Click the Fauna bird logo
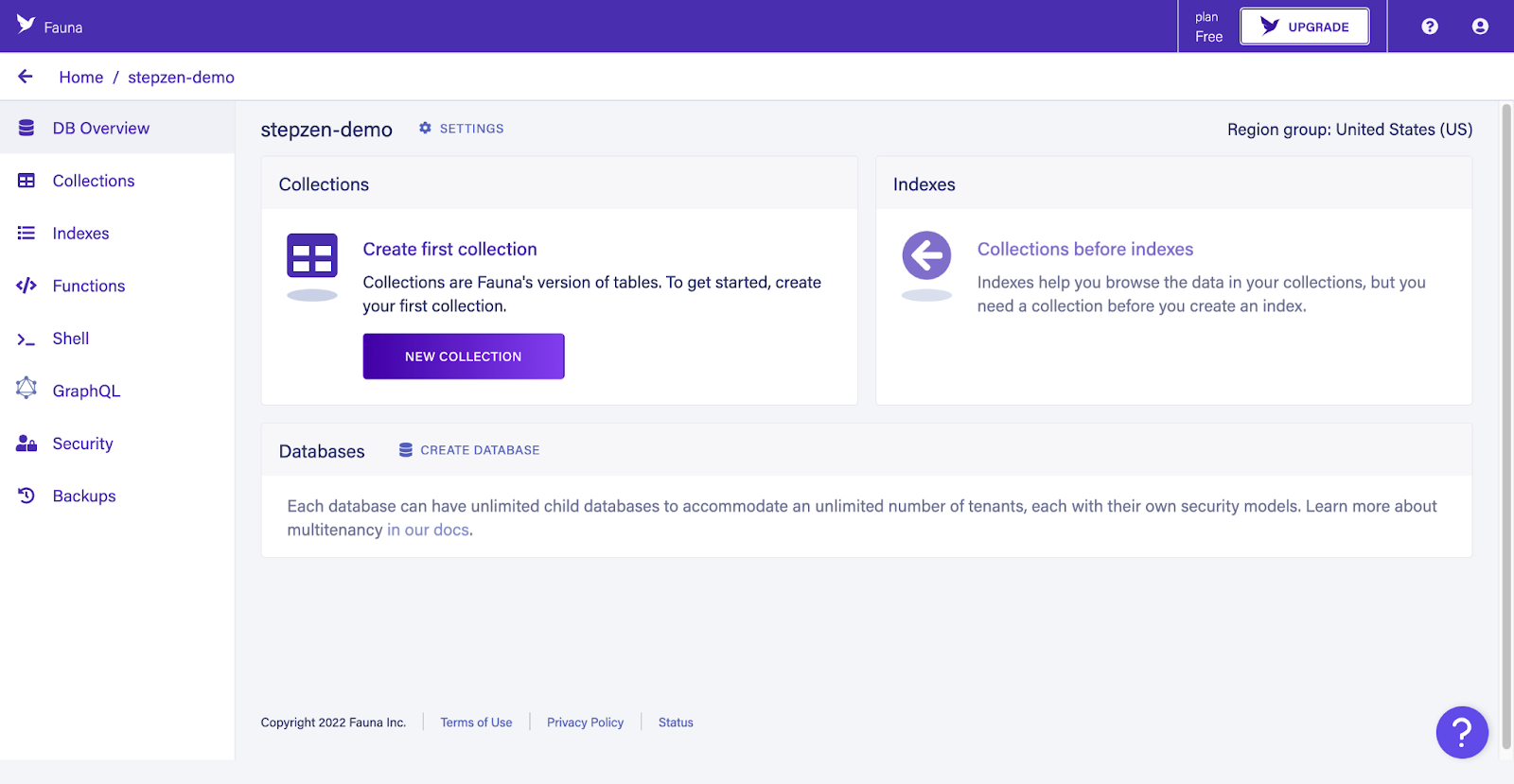This screenshot has height=784, width=1514. tap(26, 25)
